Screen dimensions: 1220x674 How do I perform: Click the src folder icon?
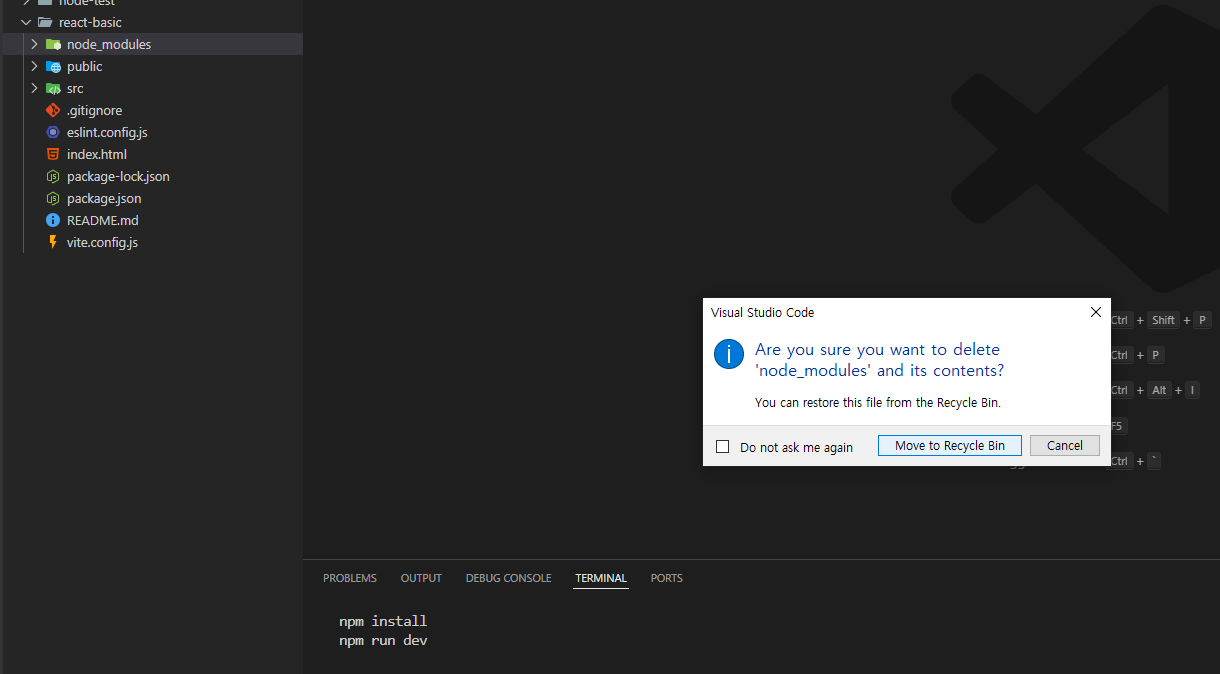53,88
